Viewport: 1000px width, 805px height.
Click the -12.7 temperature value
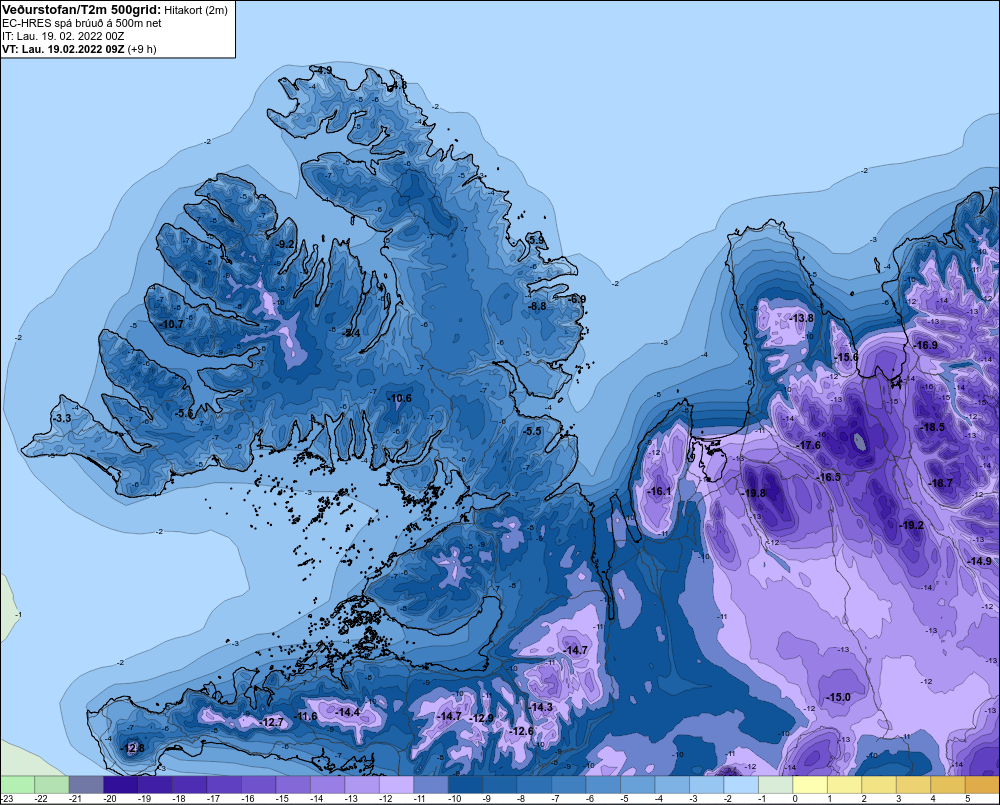271,722
